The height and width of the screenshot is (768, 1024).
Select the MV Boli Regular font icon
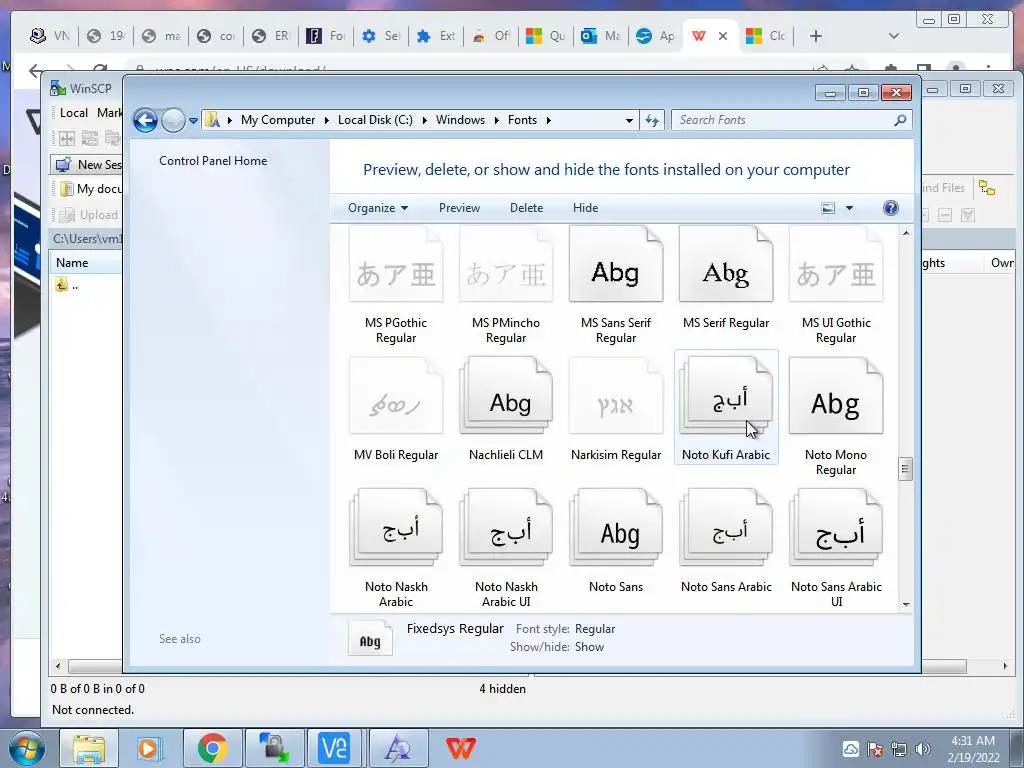tap(396, 396)
